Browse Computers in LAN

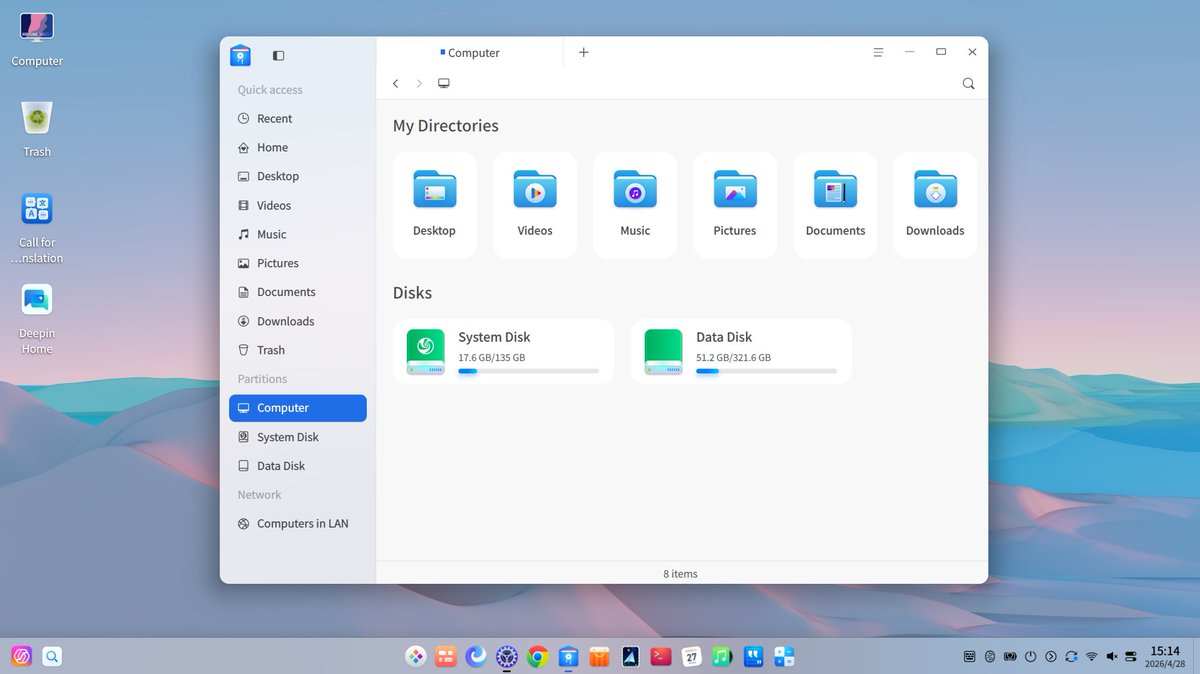(298, 523)
